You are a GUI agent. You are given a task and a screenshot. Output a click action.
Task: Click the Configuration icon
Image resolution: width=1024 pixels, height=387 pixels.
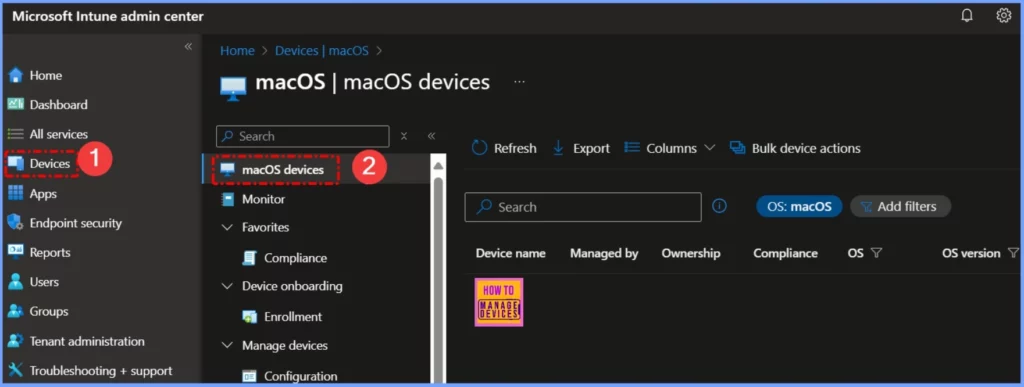click(249, 377)
